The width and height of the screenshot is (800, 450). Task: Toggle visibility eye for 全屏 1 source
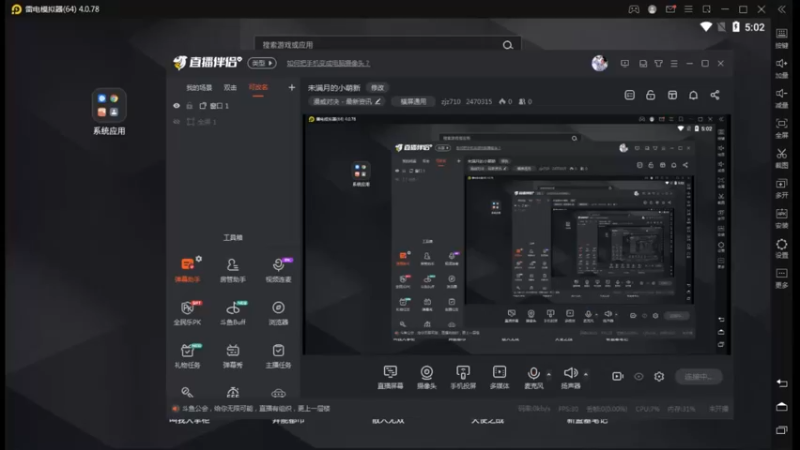(x=177, y=122)
